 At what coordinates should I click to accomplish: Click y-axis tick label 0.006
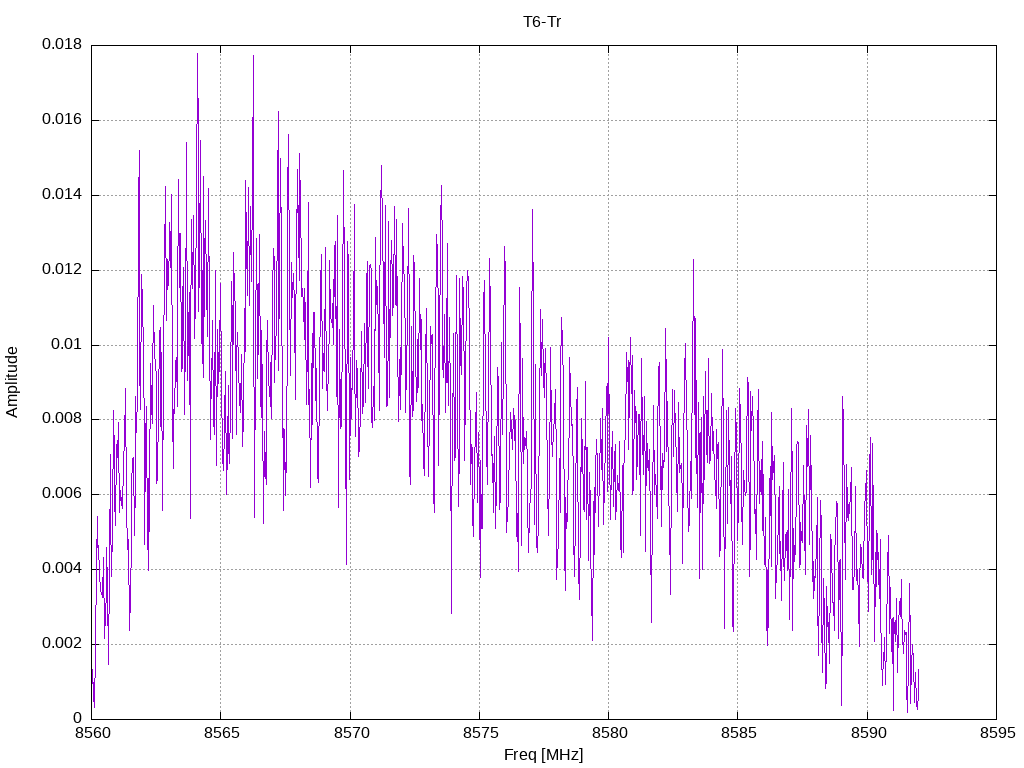tap(62, 493)
